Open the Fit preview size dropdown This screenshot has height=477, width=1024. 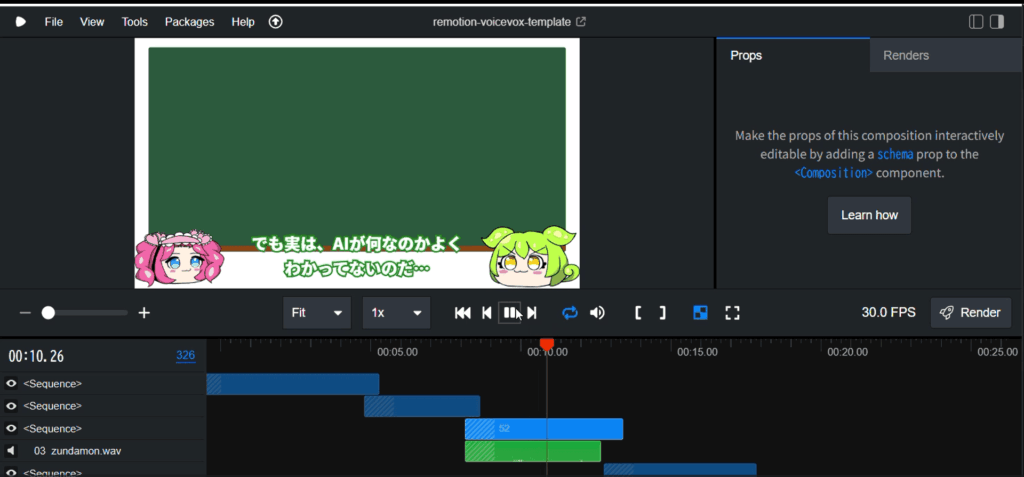316,313
